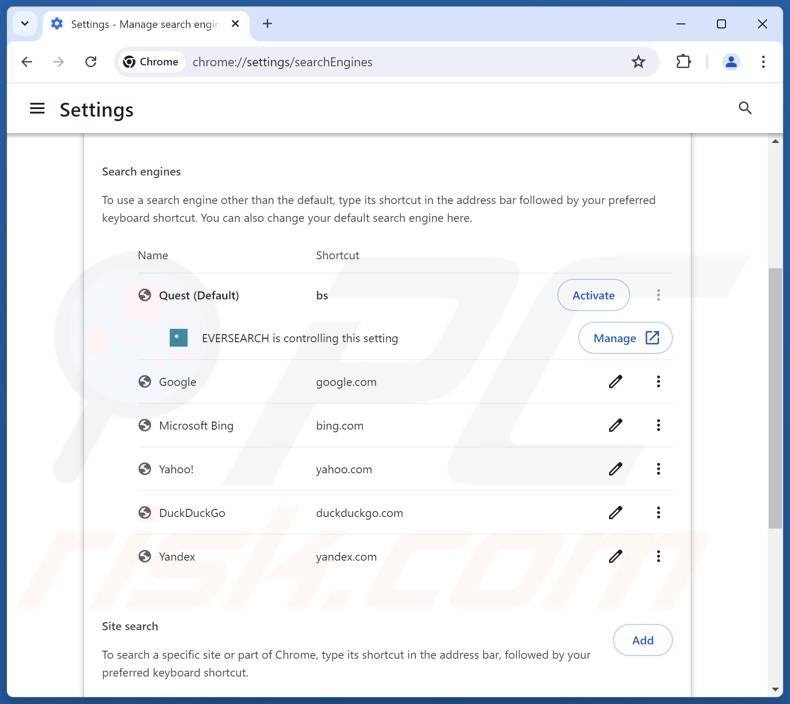Select the Quest (Default) name

click(199, 295)
